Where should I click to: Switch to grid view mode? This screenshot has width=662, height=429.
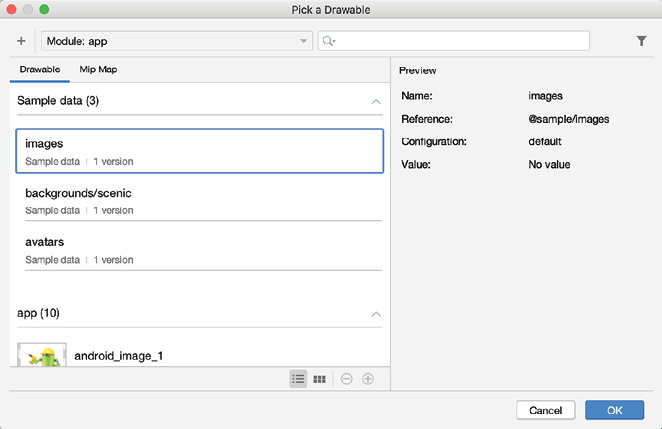pos(320,379)
